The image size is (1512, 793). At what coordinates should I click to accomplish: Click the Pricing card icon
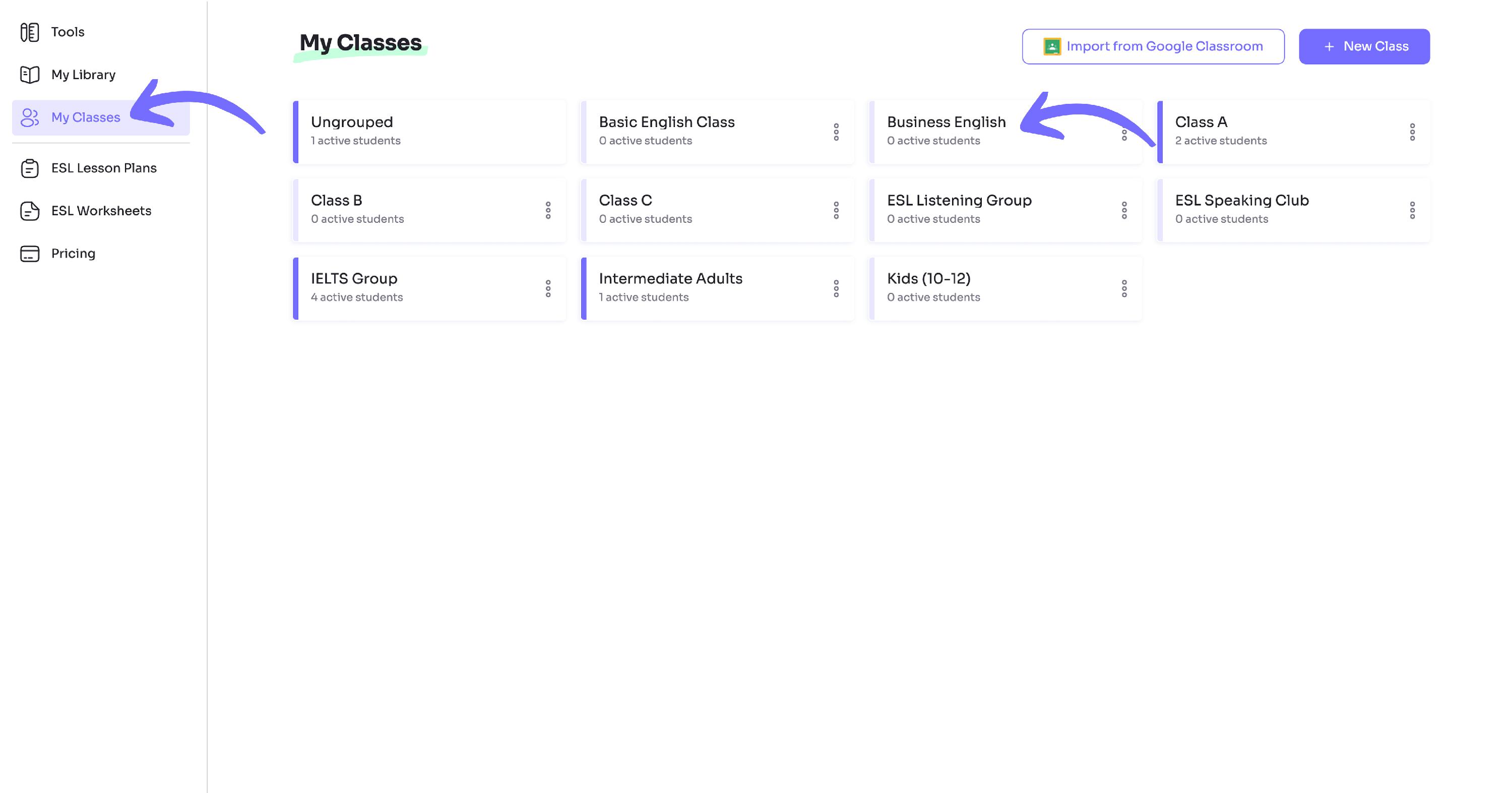[30, 254]
